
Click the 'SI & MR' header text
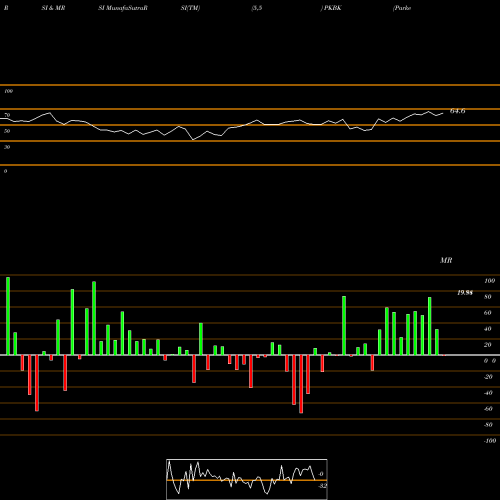point(53,8)
